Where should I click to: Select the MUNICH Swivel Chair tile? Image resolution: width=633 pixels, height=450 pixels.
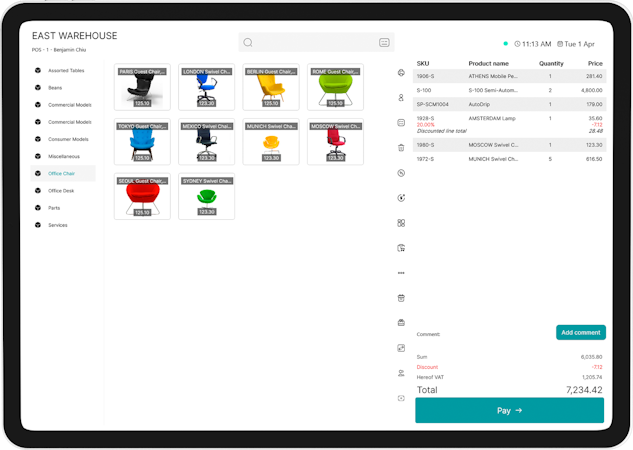click(271, 142)
